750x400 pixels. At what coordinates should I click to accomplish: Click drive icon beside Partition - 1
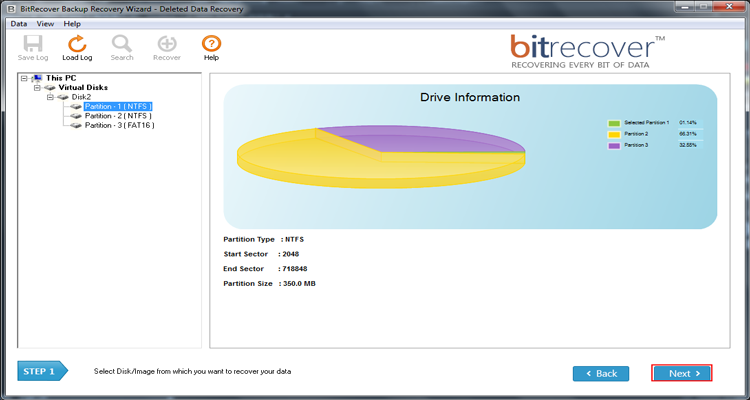tap(76, 106)
